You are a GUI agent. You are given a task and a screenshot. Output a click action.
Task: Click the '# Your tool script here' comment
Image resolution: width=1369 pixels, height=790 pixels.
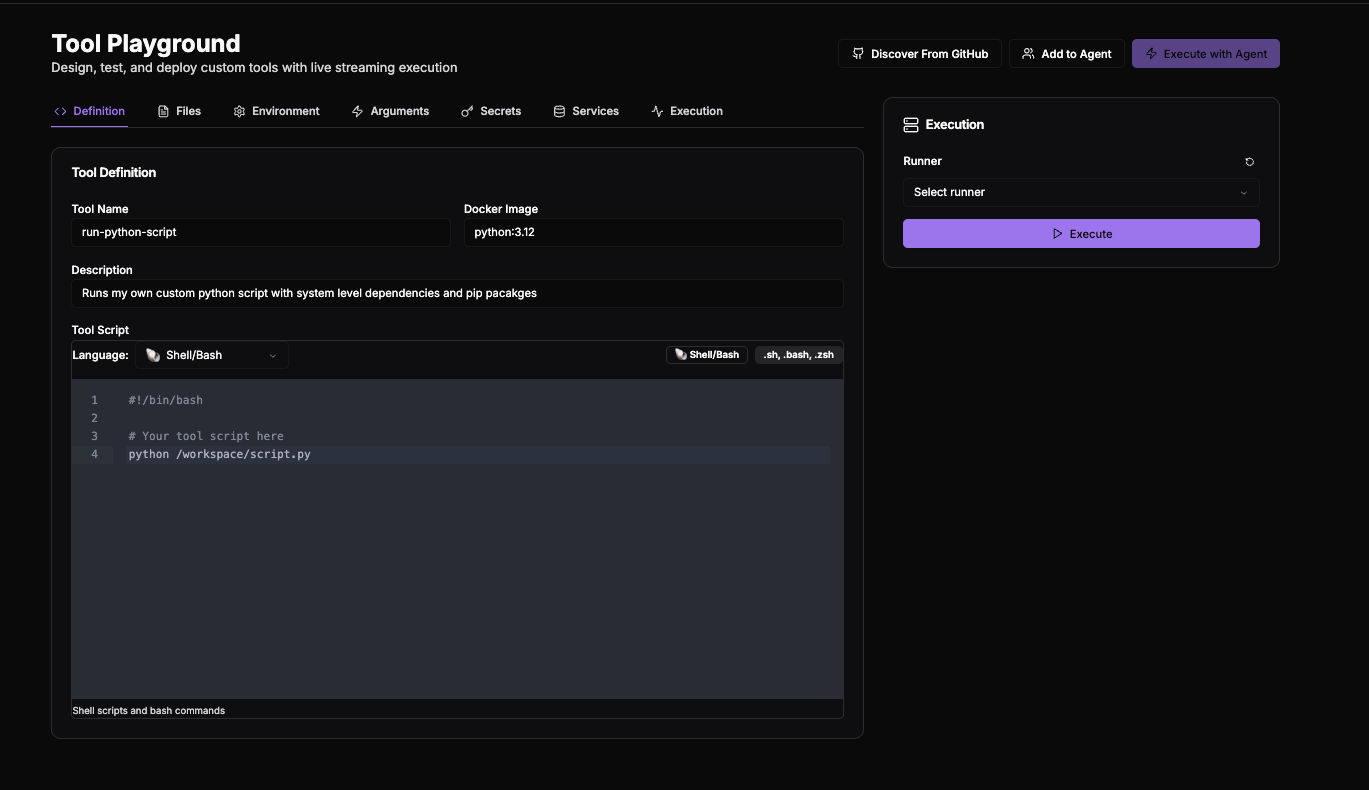[206, 436]
